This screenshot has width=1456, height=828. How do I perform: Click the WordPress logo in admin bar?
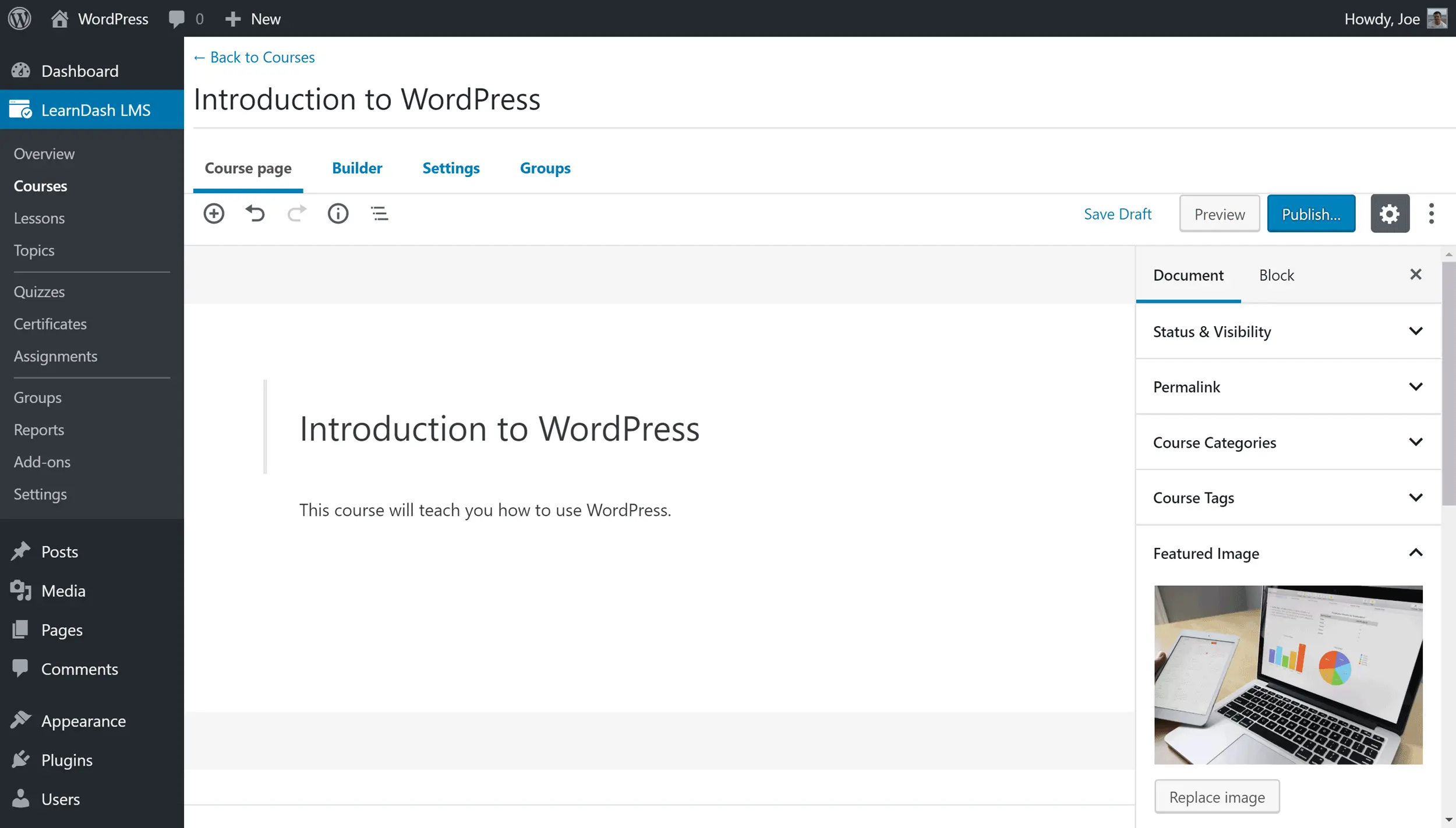19,19
